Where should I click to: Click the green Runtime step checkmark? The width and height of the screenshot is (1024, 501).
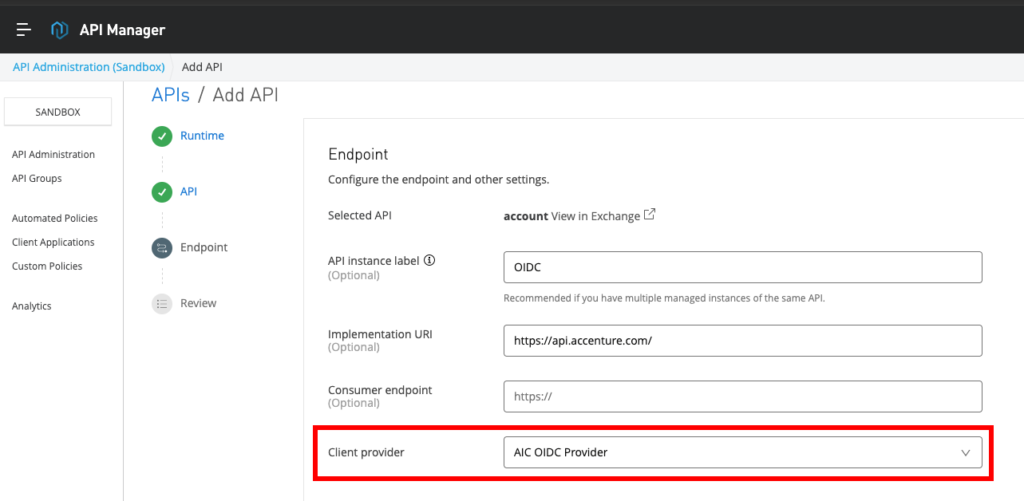162,136
